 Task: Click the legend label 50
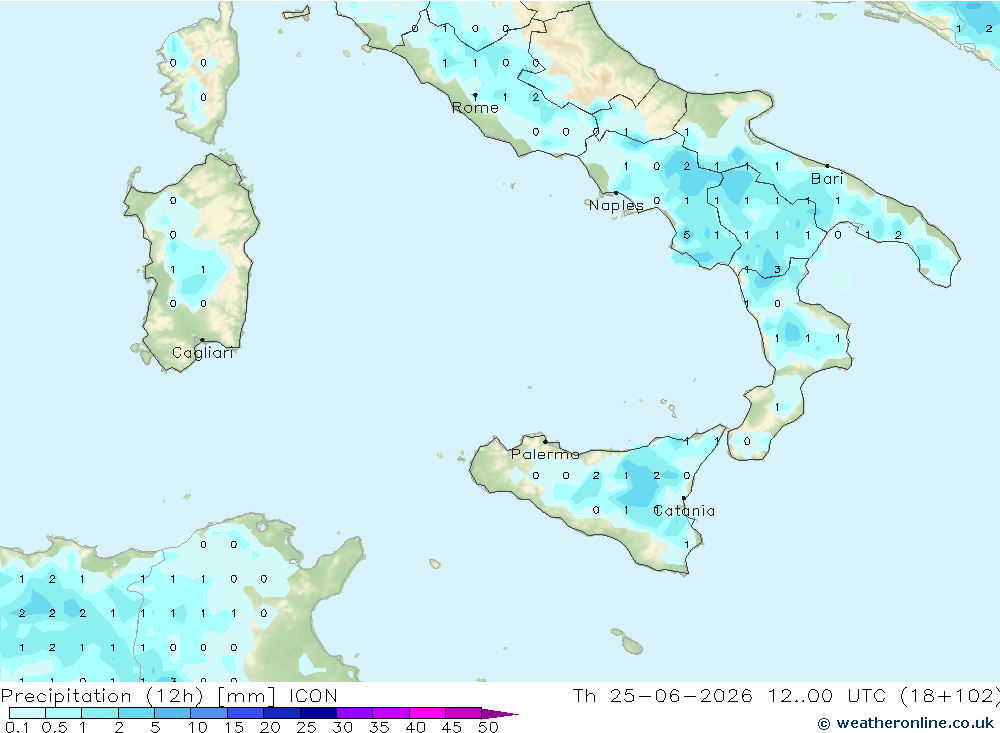488,727
